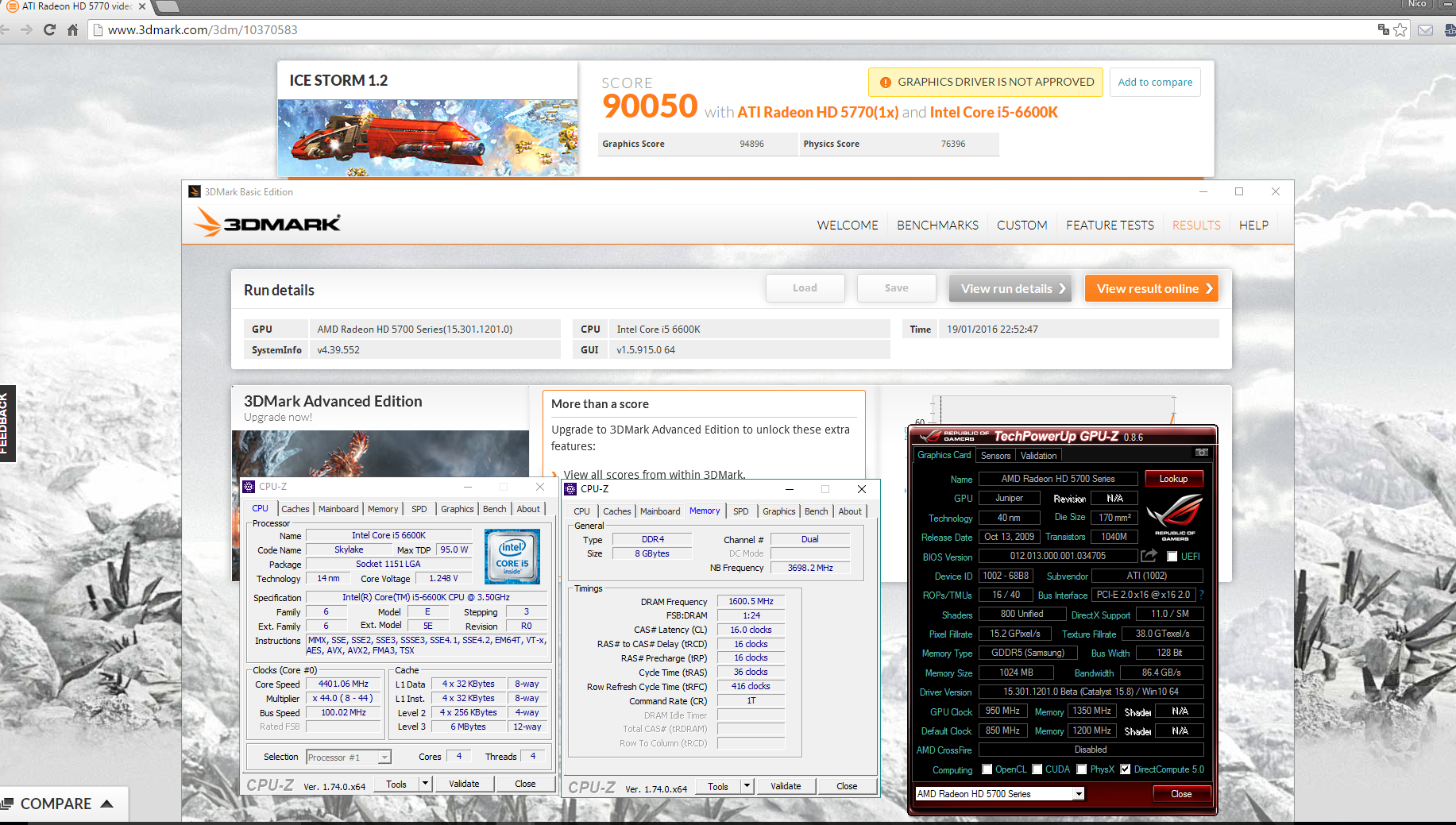1456x825 pixels.
Task: Open the WELCOME tab in 3DMark
Action: [848, 225]
